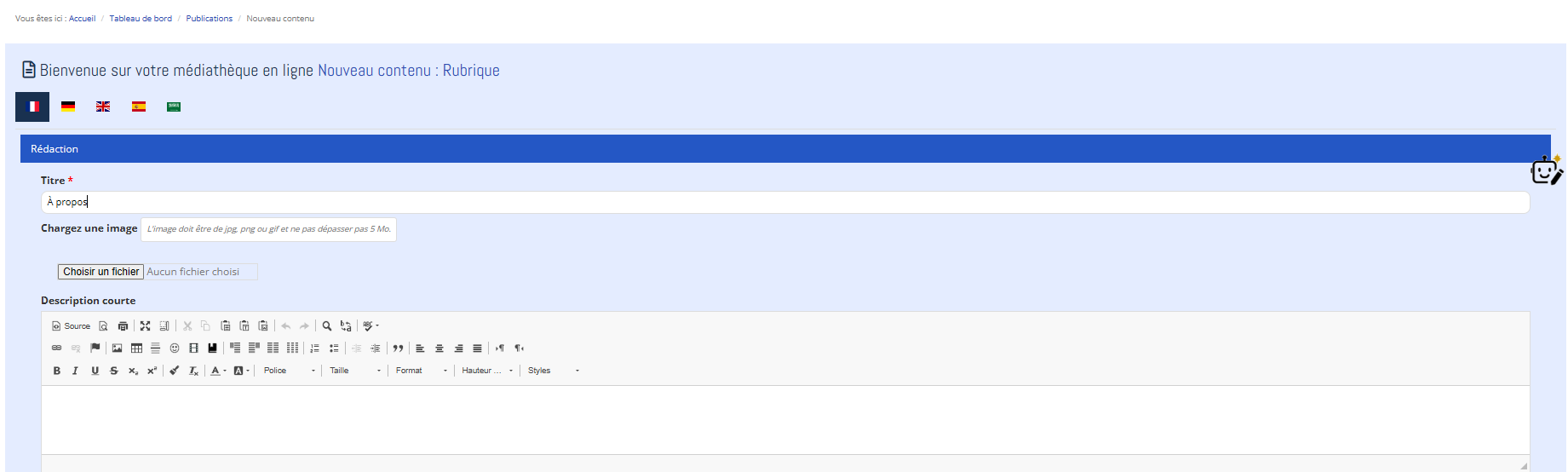The width and height of the screenshot is (1568, 472).
Task: Expand the Taille size dropdown
Action: click(x=355, y=371)
